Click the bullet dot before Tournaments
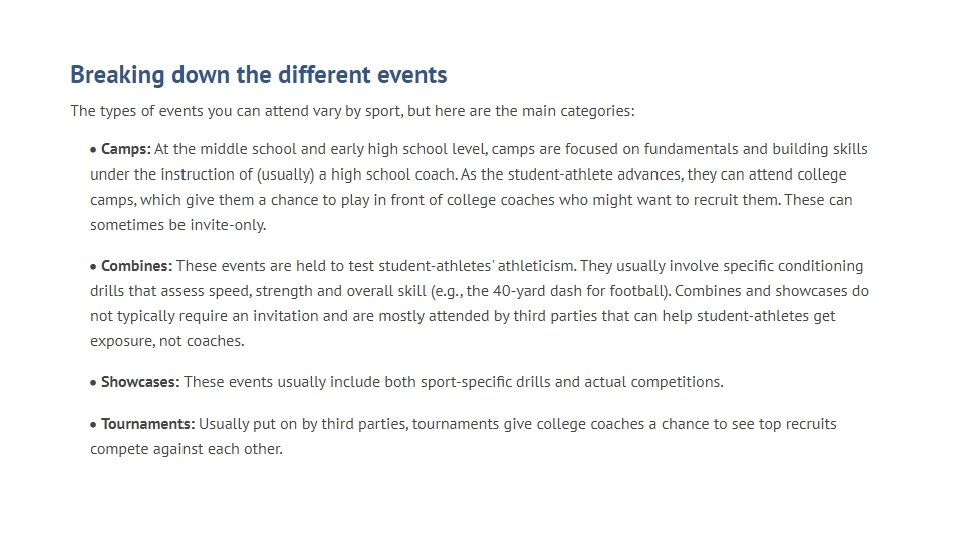Image resolution: width=960 pixels, height=540 pixels. pyautogui.click(x=94, y=425)
